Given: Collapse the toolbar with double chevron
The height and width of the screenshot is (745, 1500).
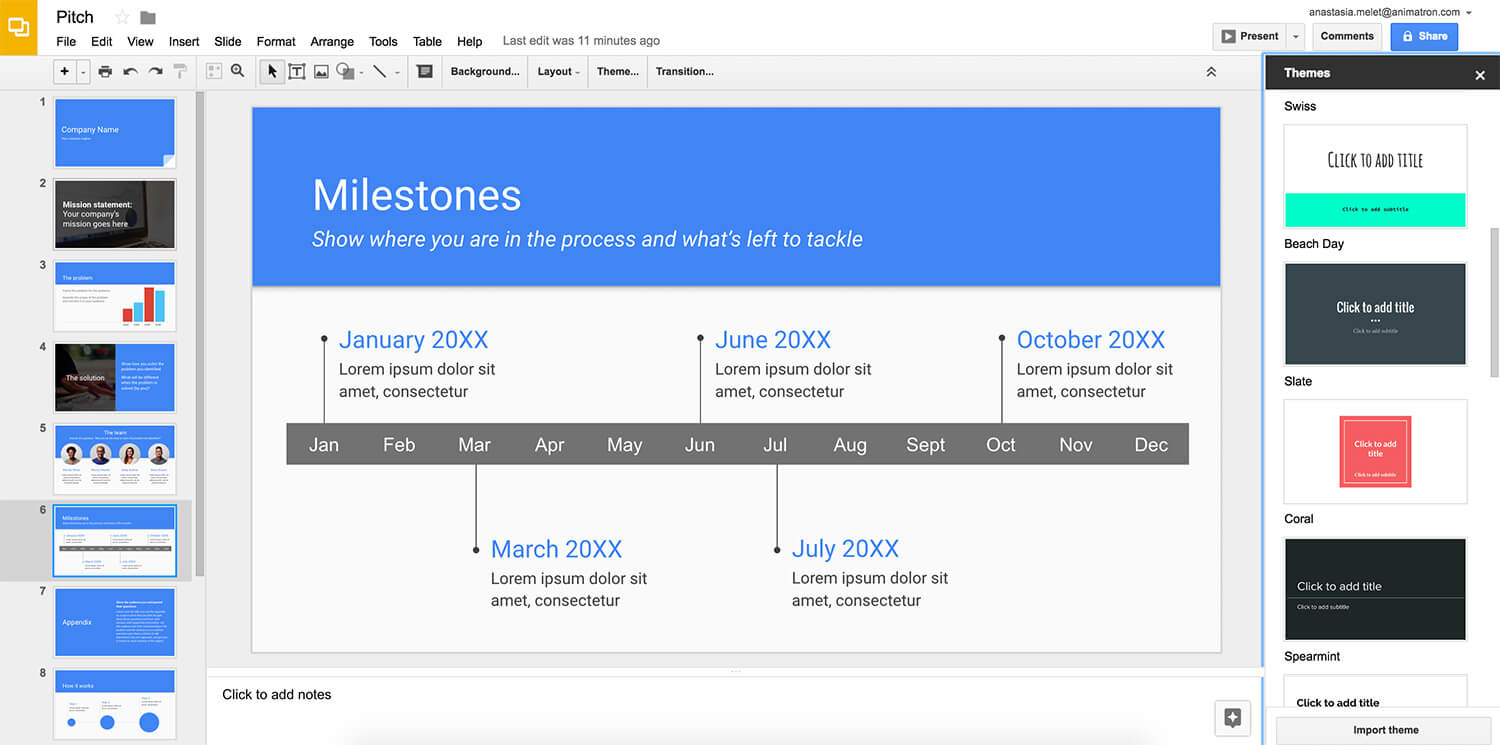Looking at the screenshot, I should pyautogui.click(x=1211, y=72).
